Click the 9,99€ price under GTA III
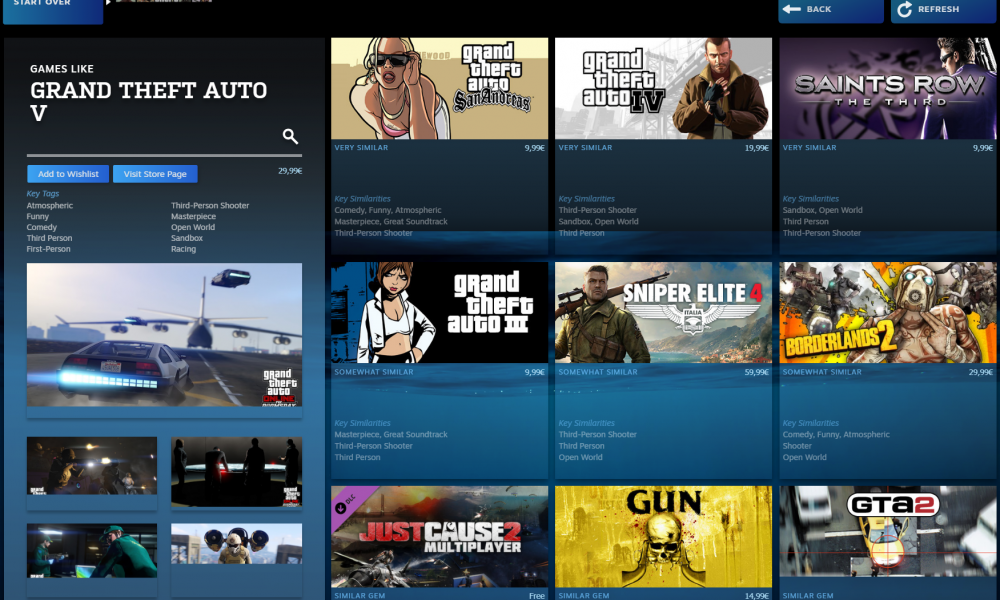This screenshot has height=600, width=1000. [x=534, y=372]
